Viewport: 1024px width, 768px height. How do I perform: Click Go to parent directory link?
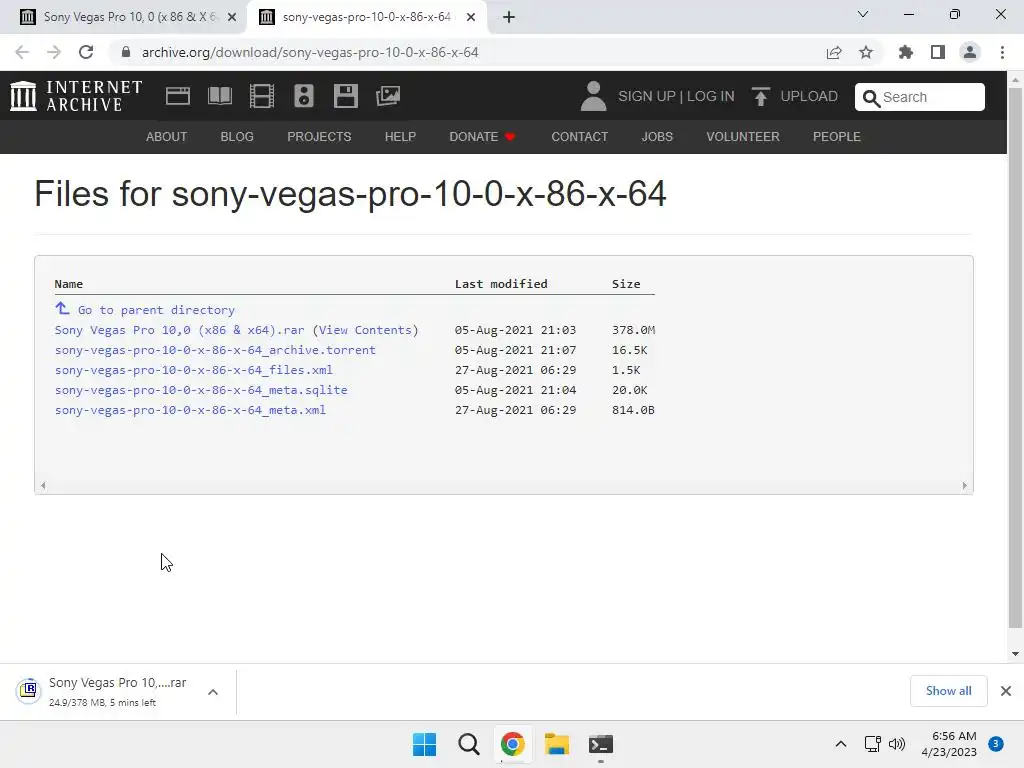[156, 310]
